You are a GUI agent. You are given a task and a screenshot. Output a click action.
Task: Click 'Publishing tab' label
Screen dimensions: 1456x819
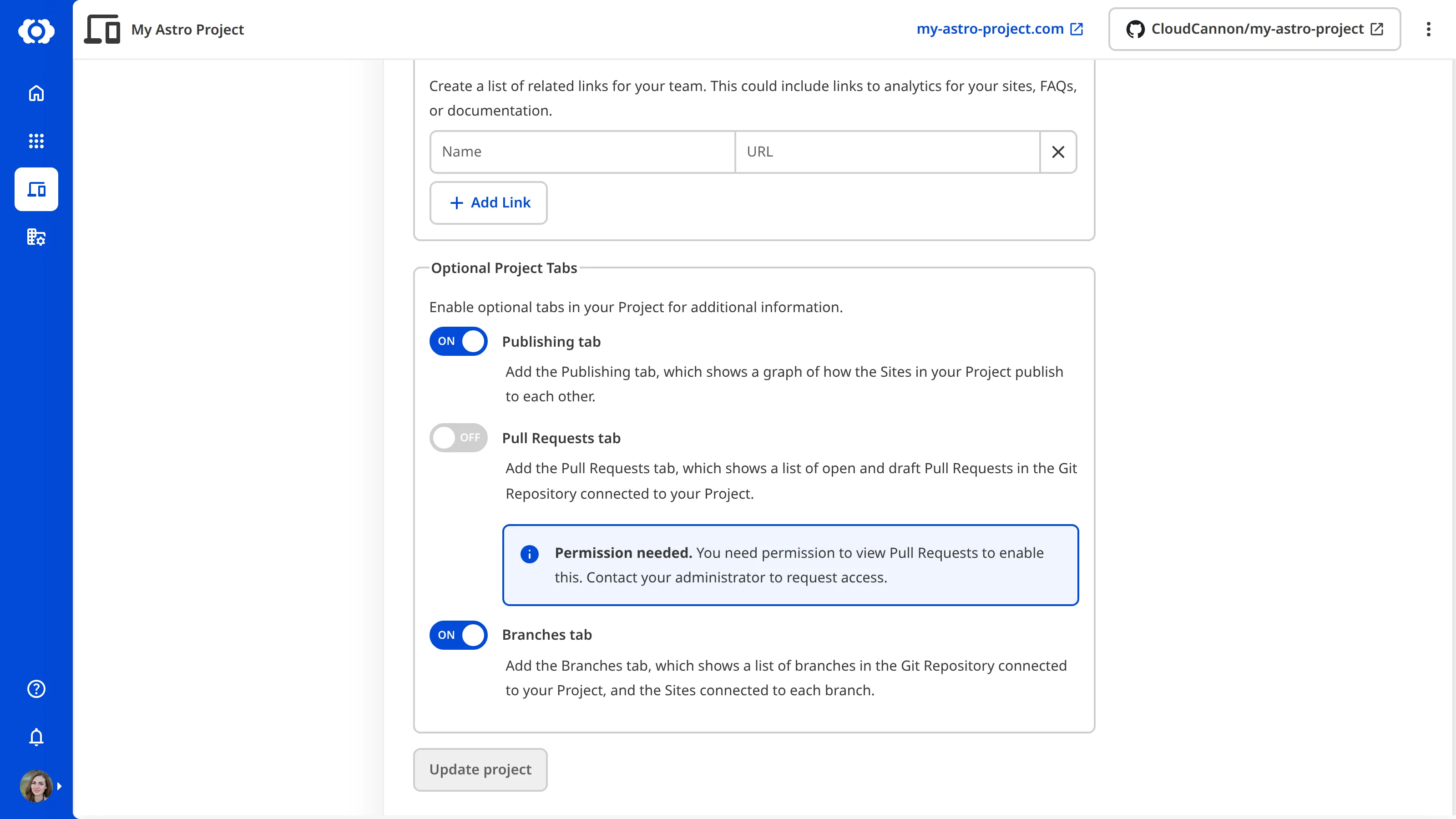pyautogui.click(x=551, y=342)
